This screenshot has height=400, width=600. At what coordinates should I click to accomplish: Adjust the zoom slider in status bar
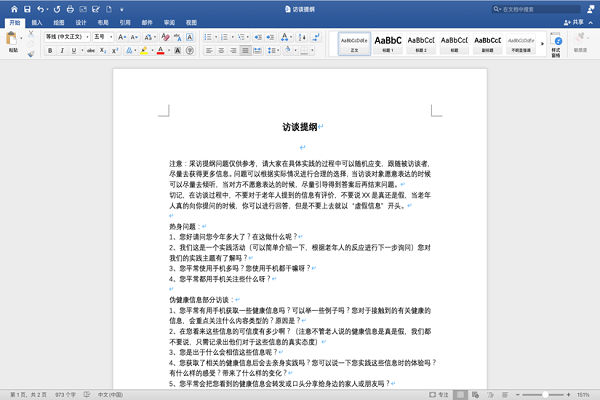(x=539, y=394)
